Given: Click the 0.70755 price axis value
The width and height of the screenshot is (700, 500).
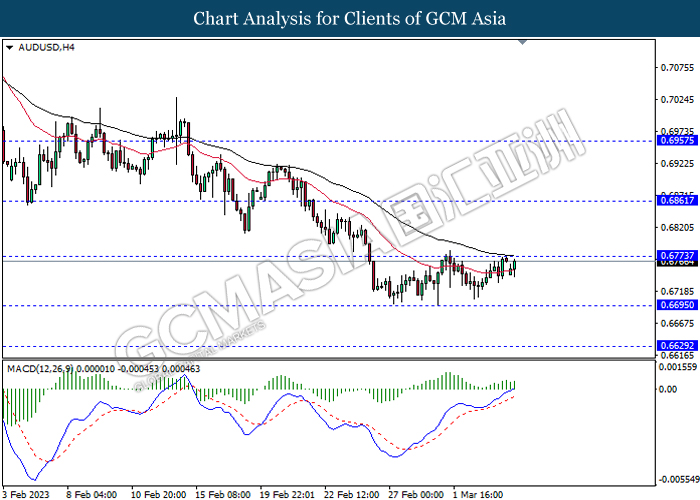Looking at the screenshot, I should 677,68.
